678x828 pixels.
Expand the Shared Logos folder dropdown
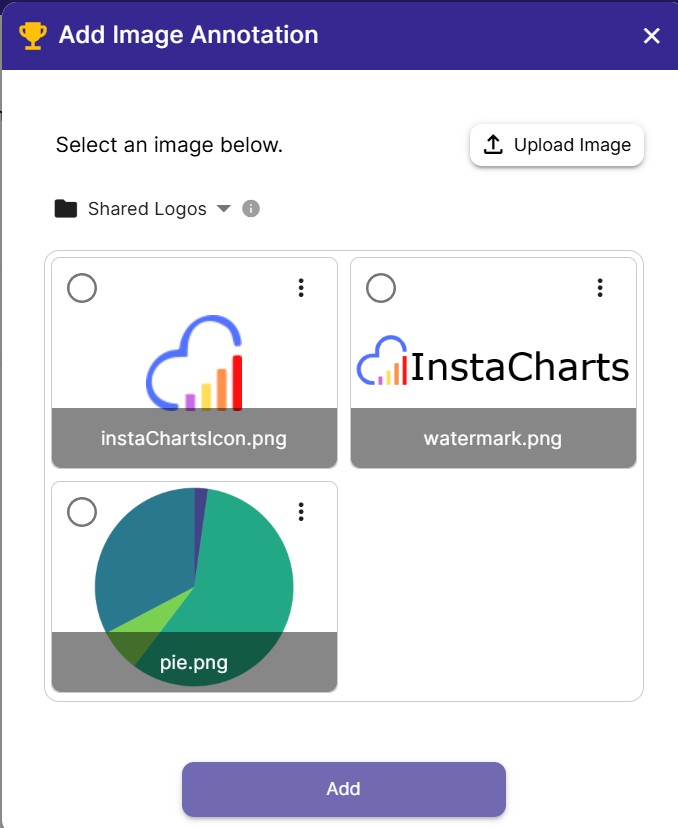(x=224, y=208)
